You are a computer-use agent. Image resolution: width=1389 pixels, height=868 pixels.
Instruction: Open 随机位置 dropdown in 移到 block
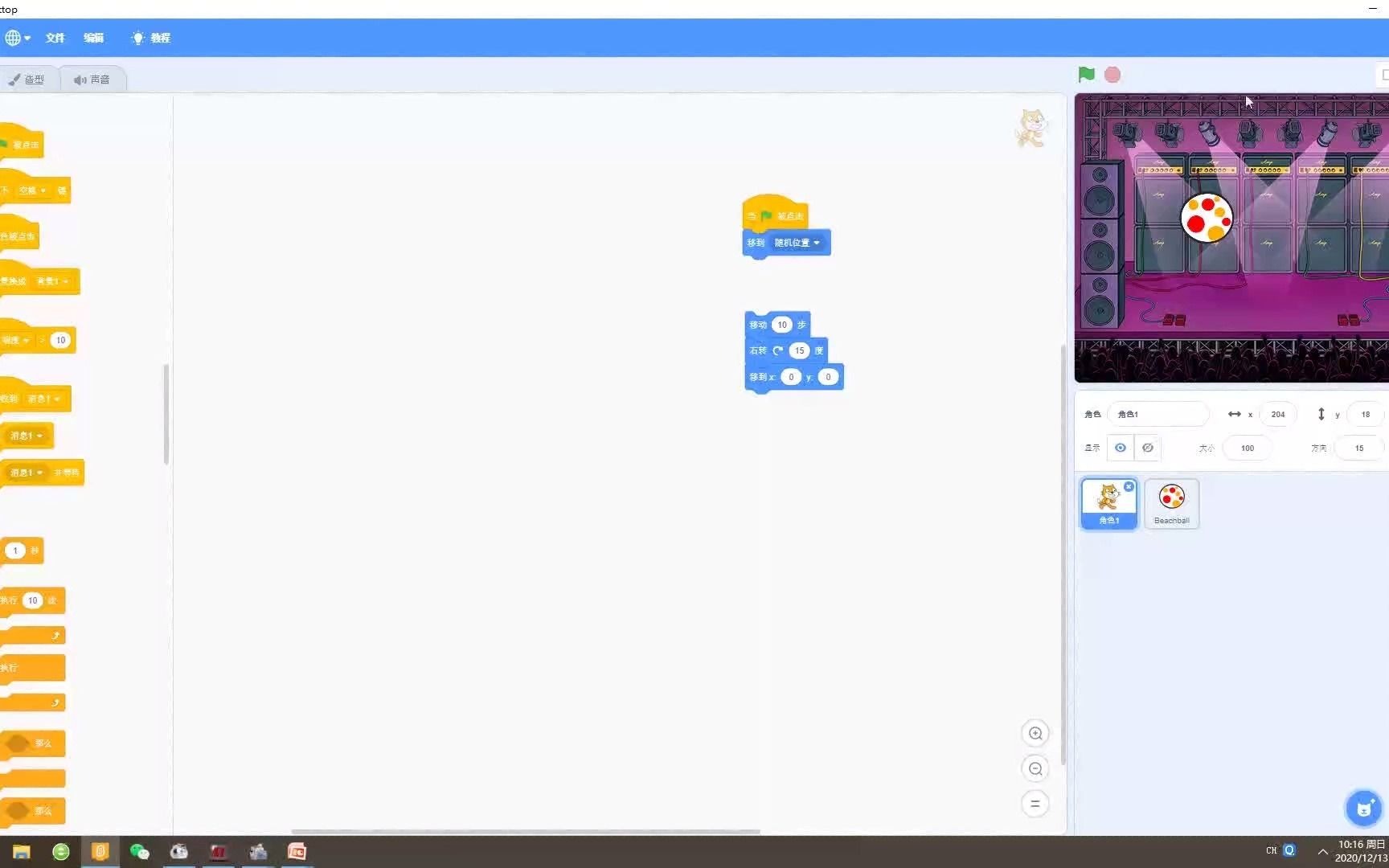797,243
